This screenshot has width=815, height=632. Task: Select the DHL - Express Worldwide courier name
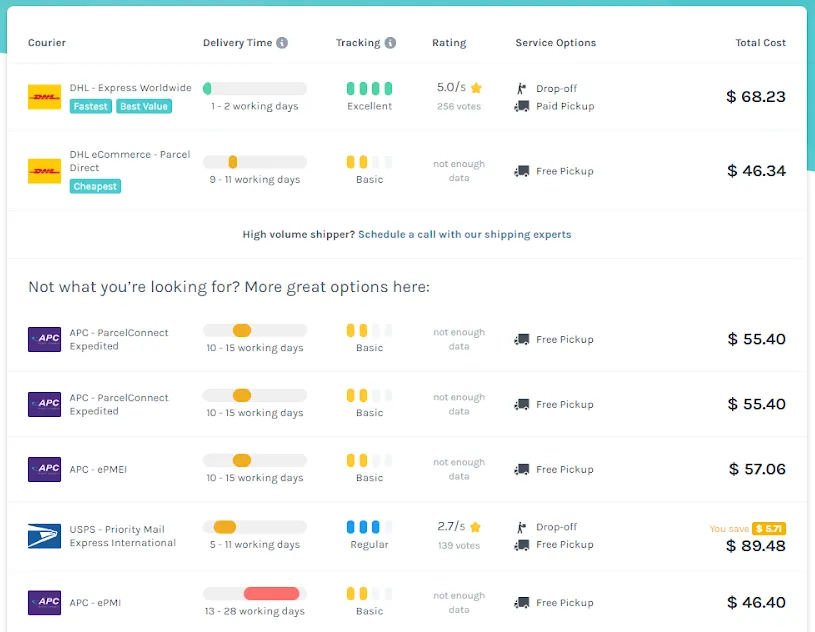point(130,88)
